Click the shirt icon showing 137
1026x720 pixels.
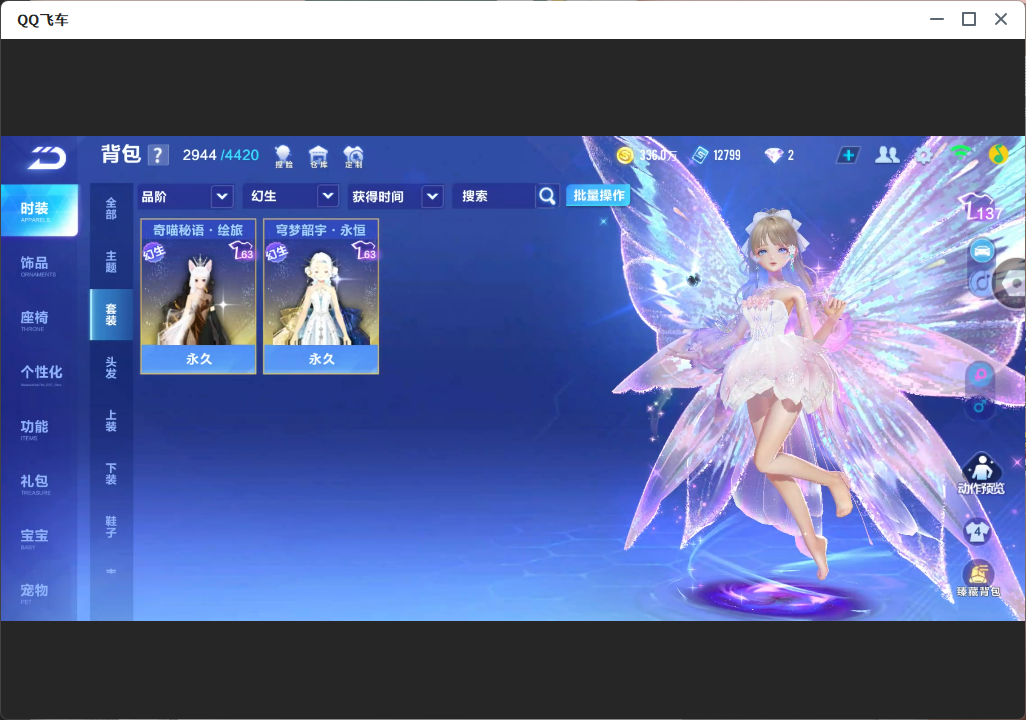(980, 207)
